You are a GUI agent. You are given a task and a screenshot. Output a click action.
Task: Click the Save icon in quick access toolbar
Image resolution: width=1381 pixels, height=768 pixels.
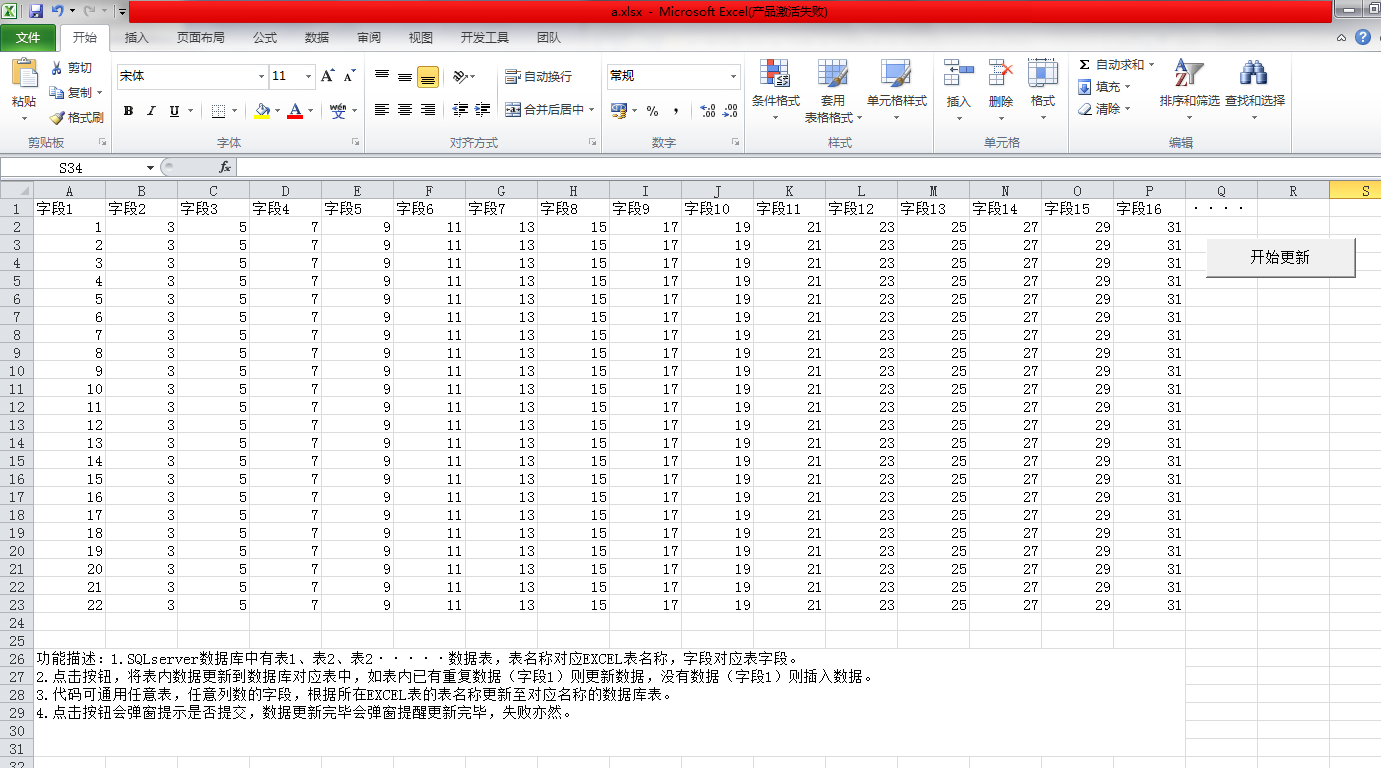click(x=36, y=12)
